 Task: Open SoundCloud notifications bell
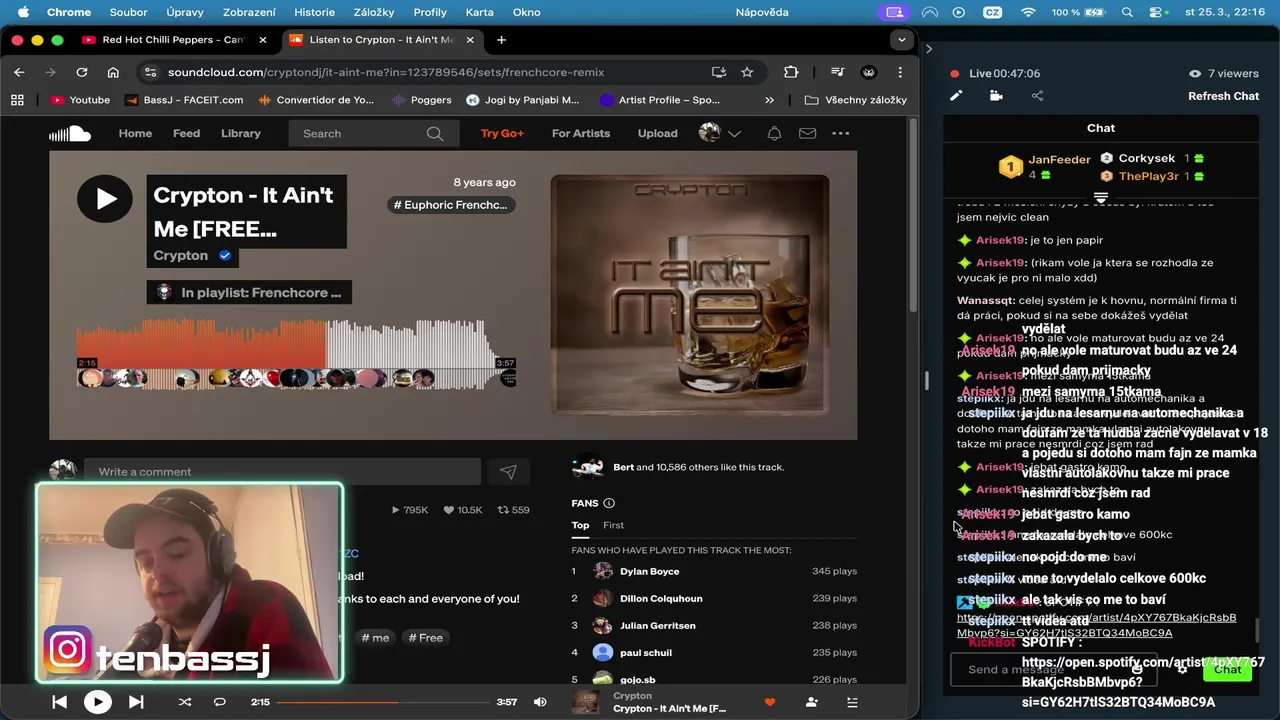click(774, 133)
